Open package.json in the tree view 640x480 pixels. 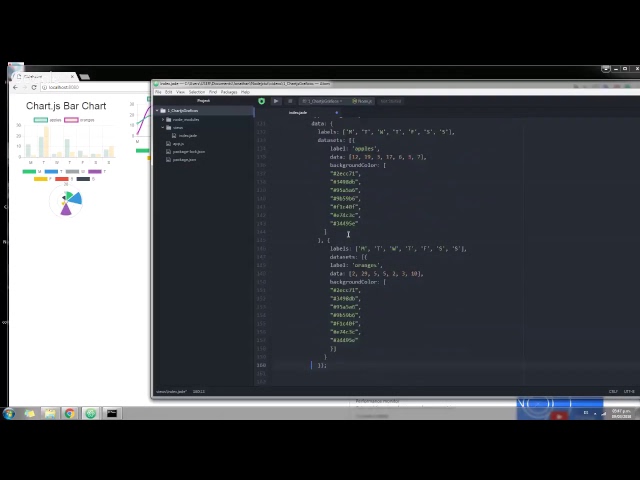tap(184, 160)
